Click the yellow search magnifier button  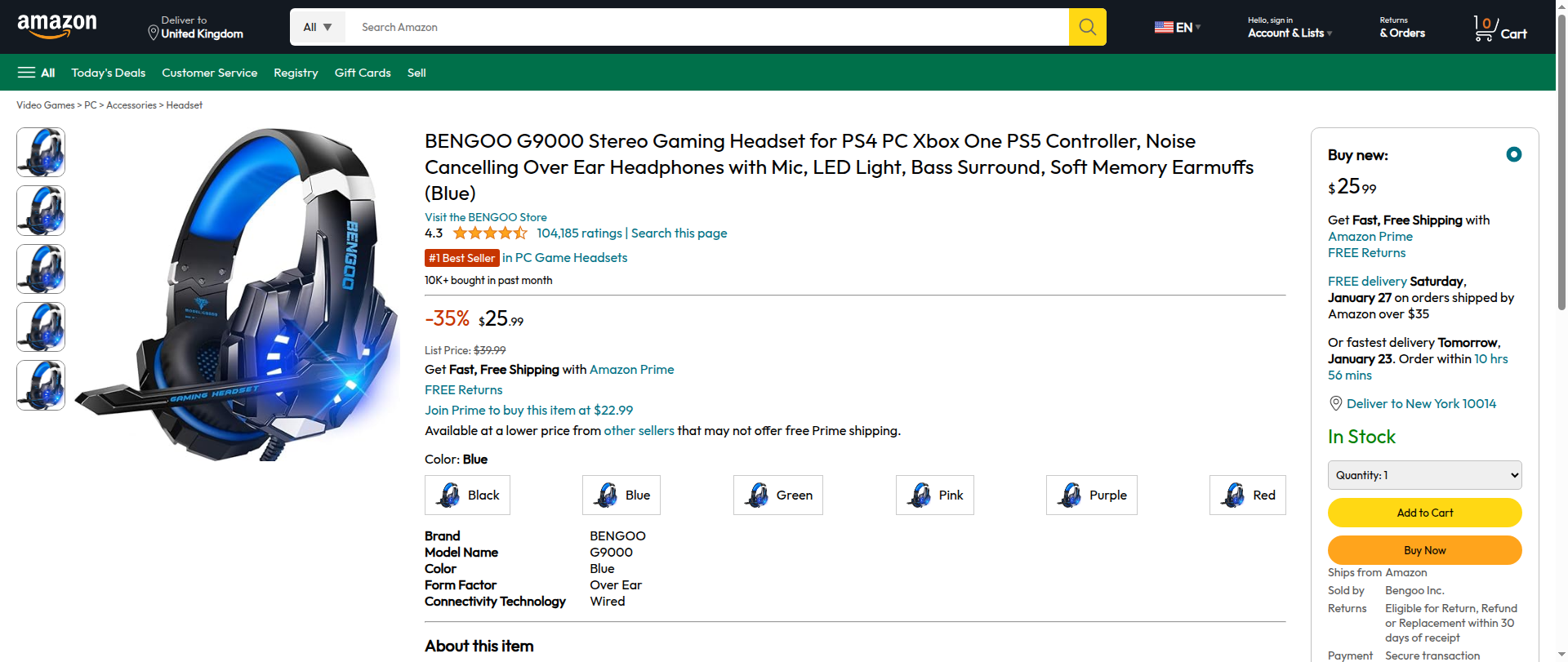point(1087,27)
